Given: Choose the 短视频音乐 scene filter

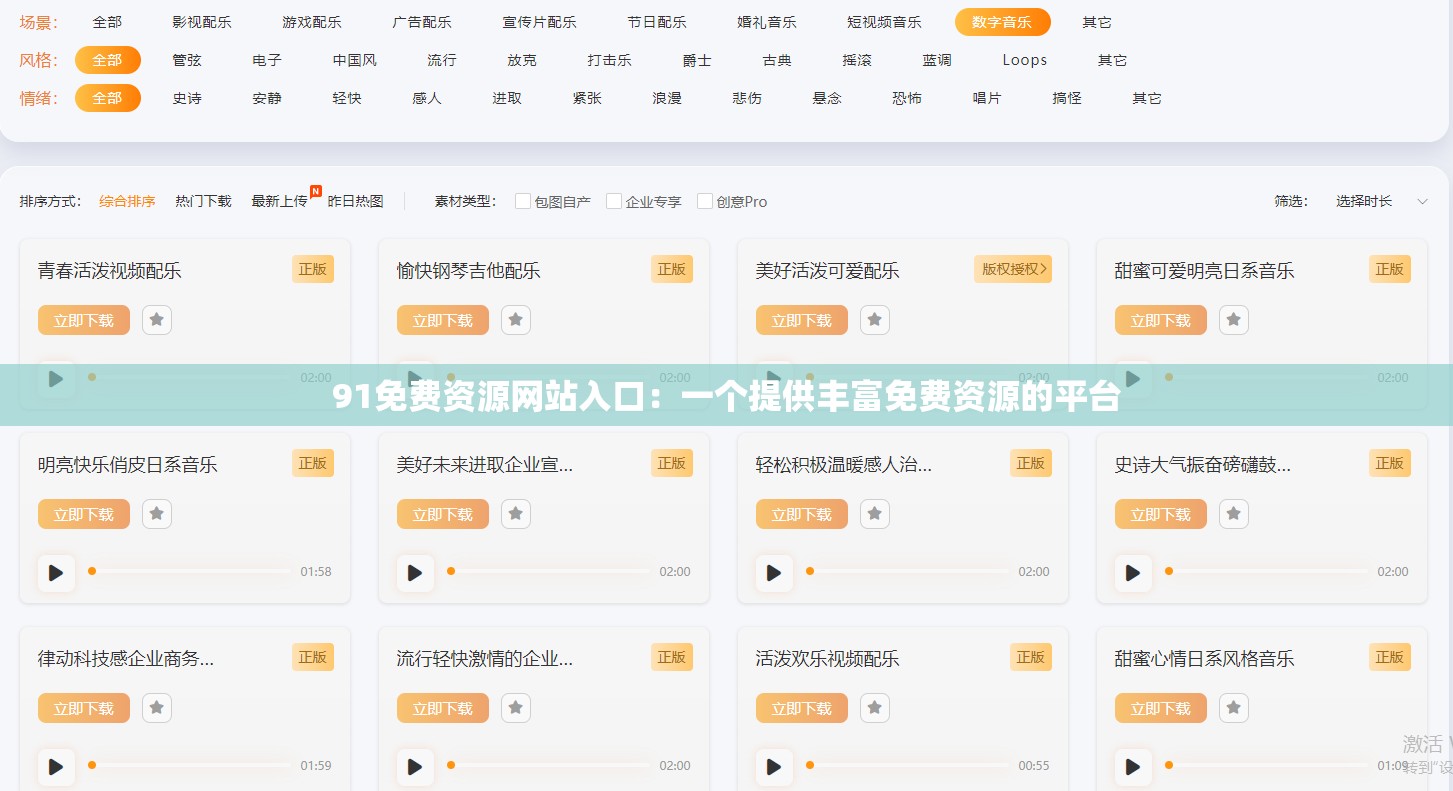Looking at the screenshot, I should (x=884, y=22).
